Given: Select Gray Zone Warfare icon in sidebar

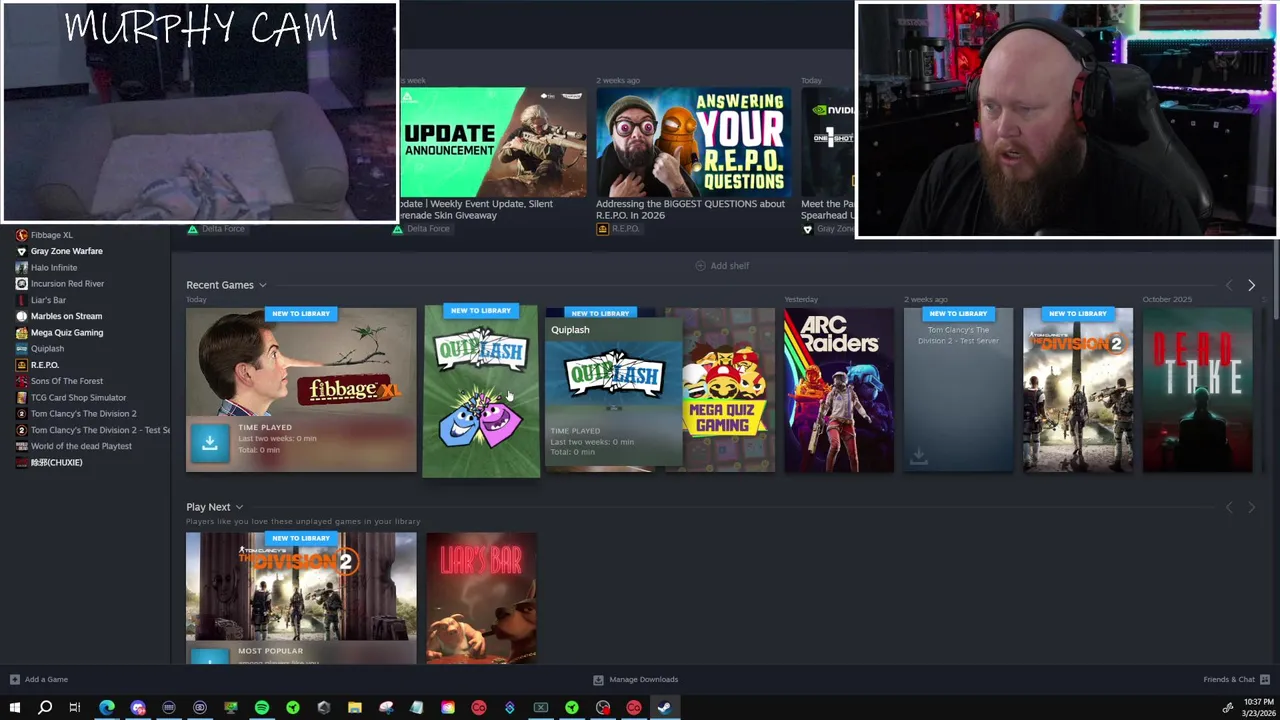Looking at the screenshot, I should coord(21,251).
